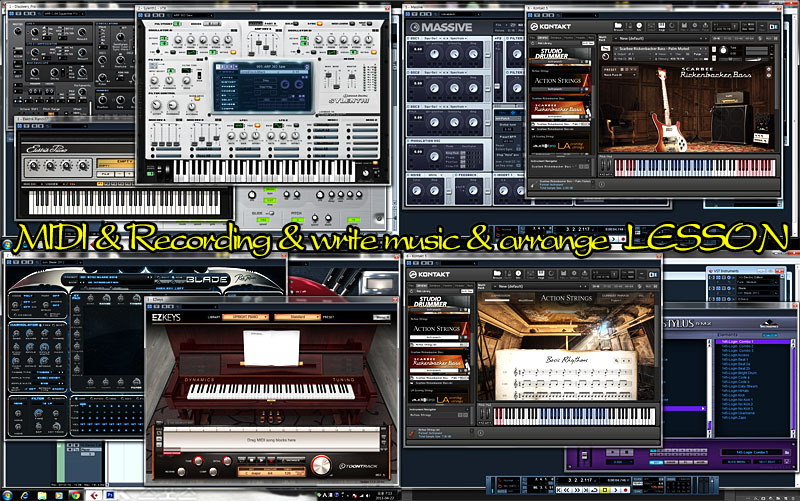The height and width of the screenshot is (501, 800).
Task: Click the Filter section header in Blade
Action: coord(38,398)
